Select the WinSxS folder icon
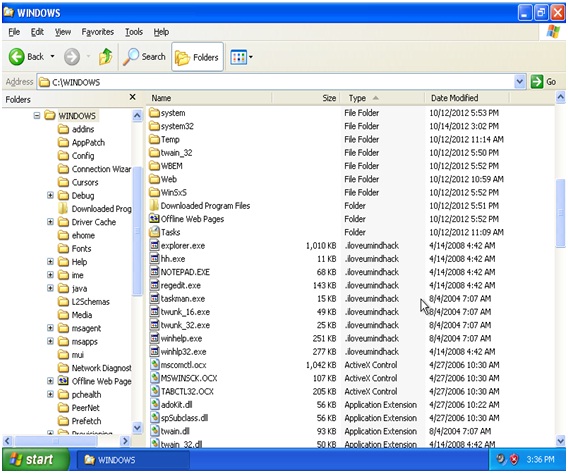This screenshot has width=568, height=473. point(155,192)
